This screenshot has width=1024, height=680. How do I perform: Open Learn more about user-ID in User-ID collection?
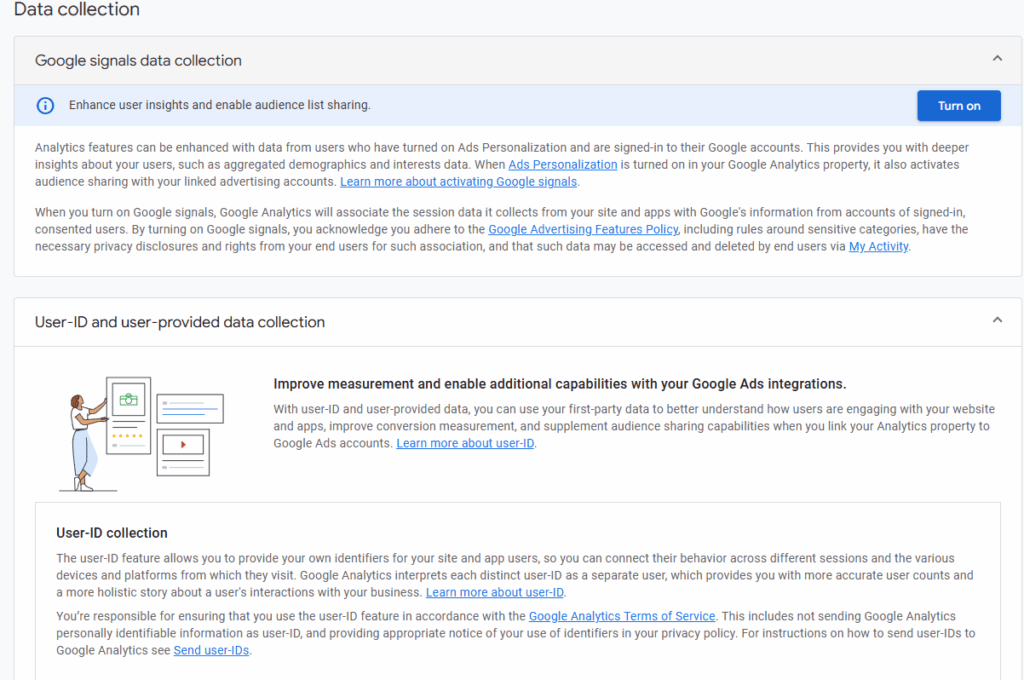click(494, 592)
